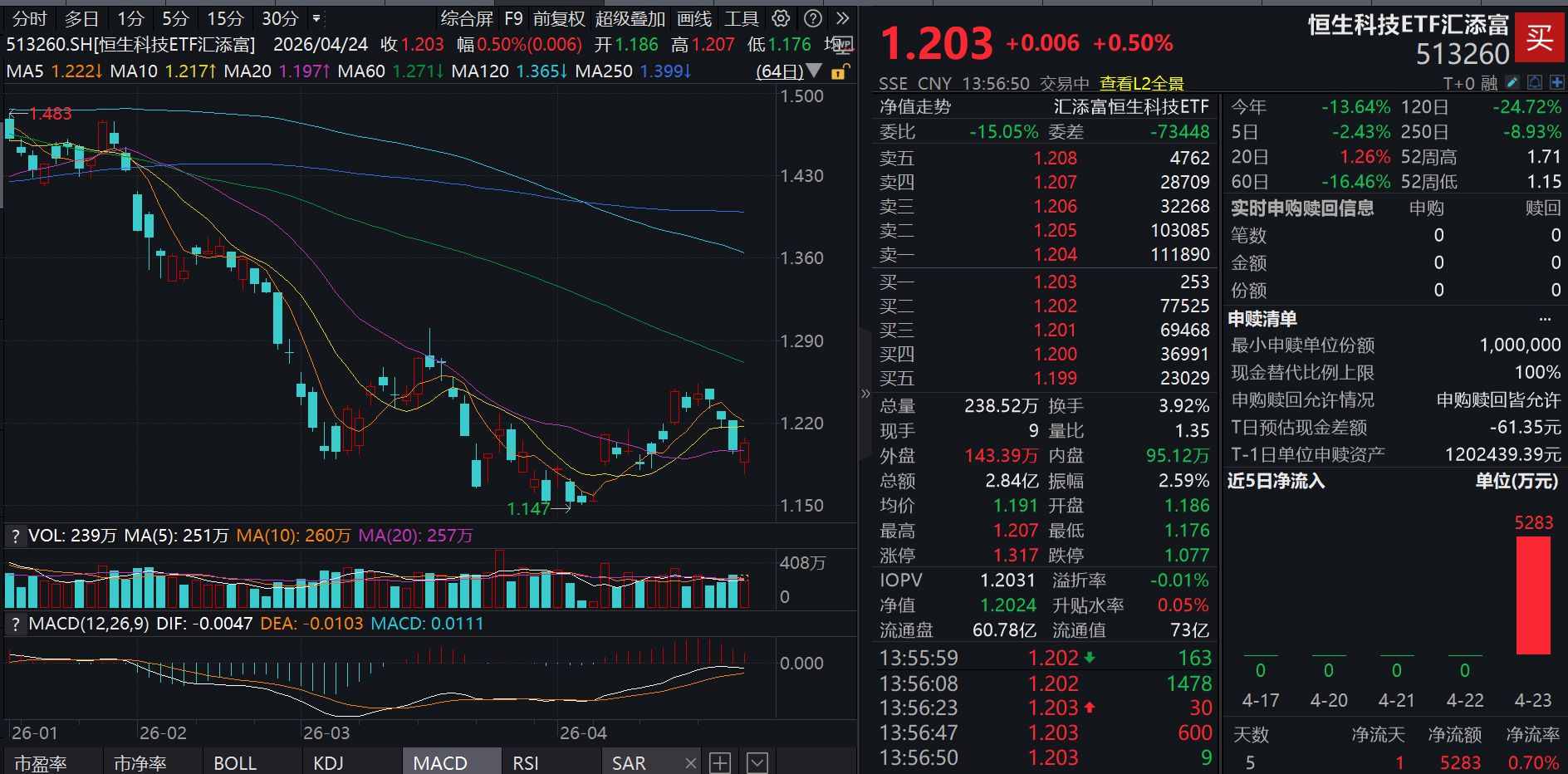The width and height of the screenshot is (1568, 774).
Task: Click the 26-03 date axis label
Action: tap(326, 733)
